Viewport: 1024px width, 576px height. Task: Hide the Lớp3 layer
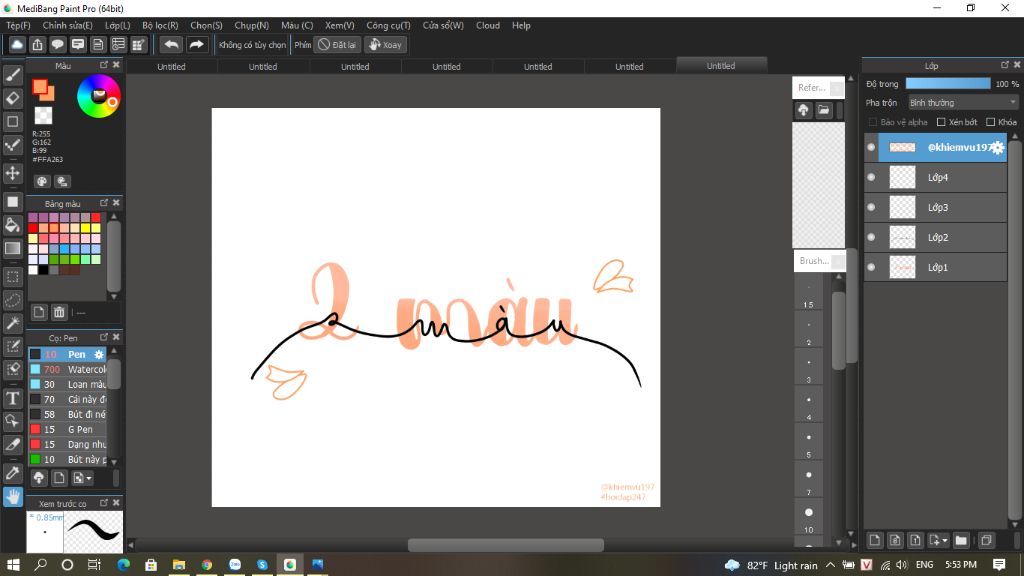(871, 207)
